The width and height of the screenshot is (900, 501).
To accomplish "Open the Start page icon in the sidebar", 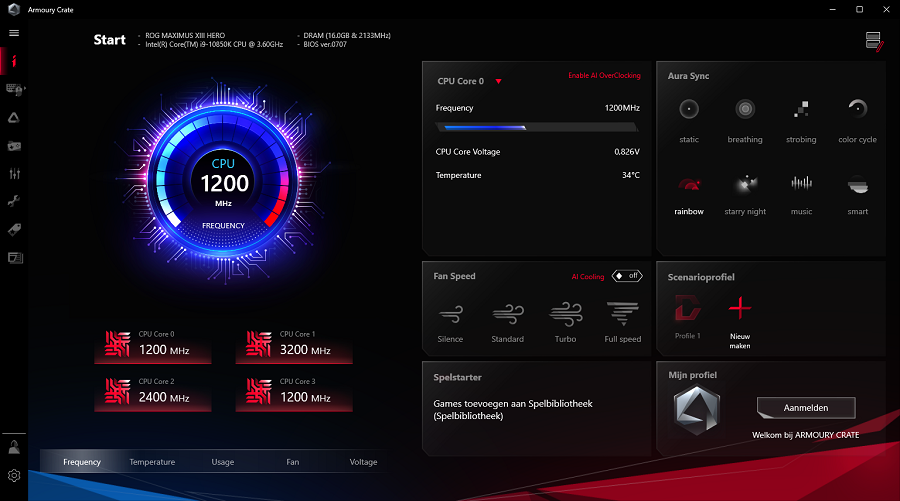I will click(x=14, y=61).
